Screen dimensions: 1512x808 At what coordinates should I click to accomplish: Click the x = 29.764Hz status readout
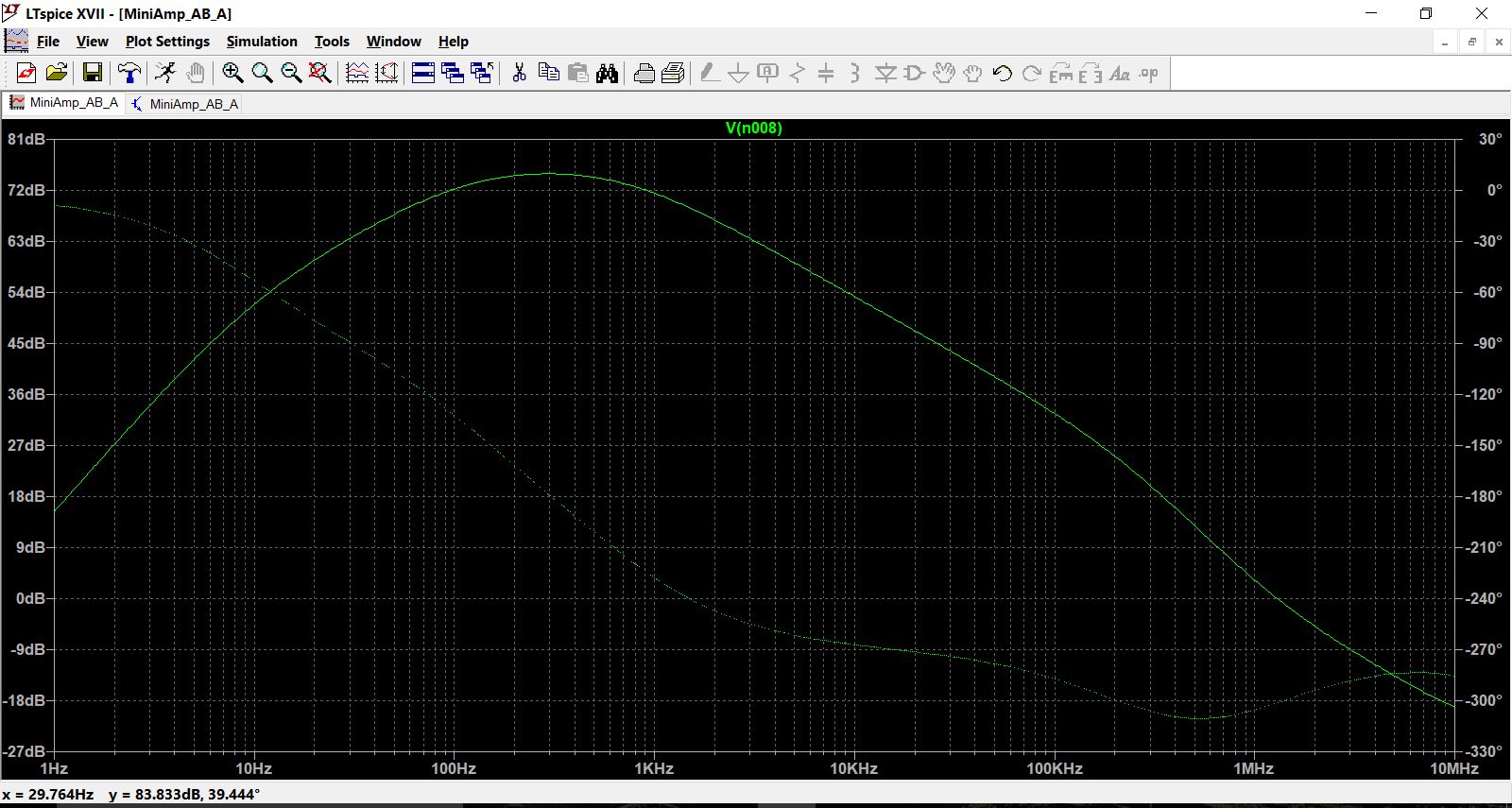pyautogui.click(x=47, y=795)
